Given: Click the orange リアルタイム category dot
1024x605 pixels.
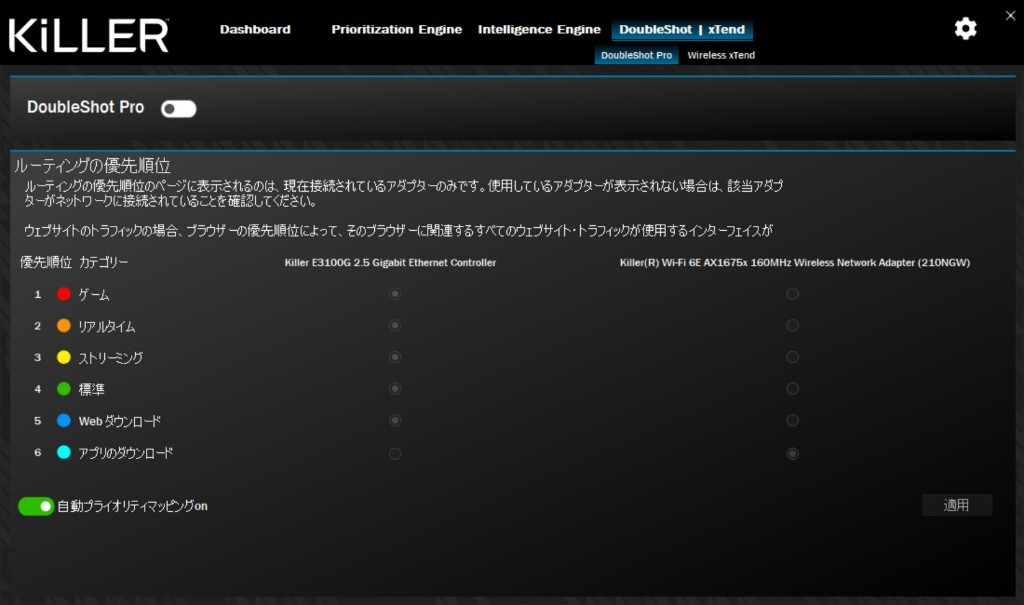Looking at the screenshot, I should tap(63, 325).
